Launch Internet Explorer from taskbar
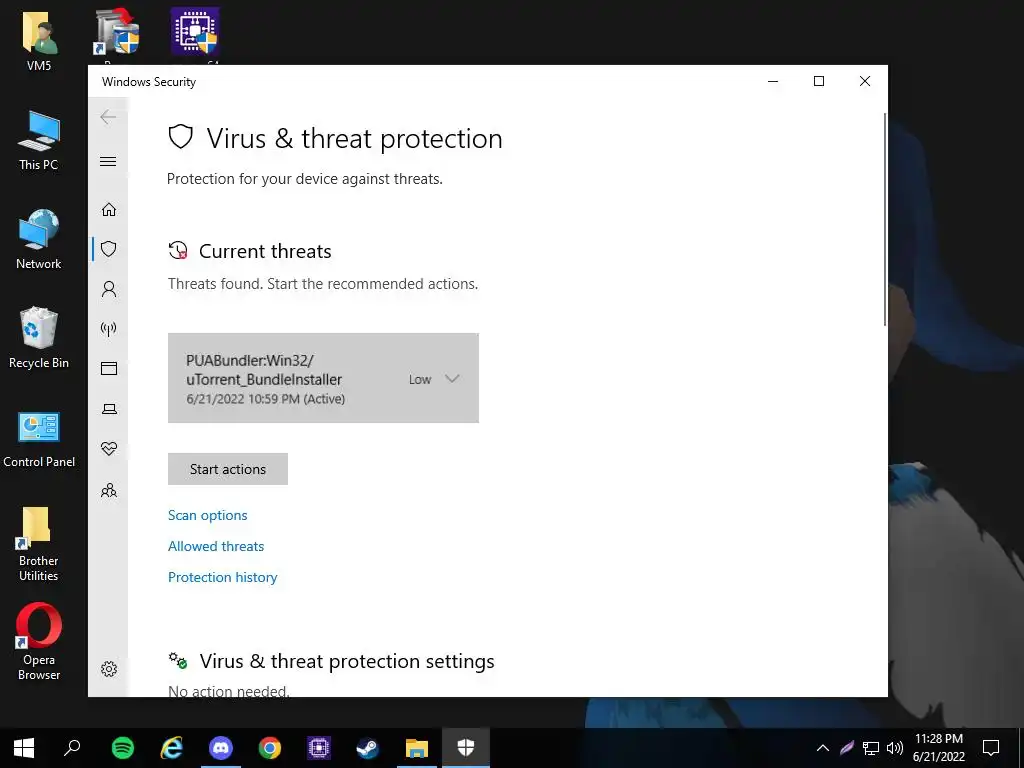The image size is (1024, 768). tap(172, 748)
